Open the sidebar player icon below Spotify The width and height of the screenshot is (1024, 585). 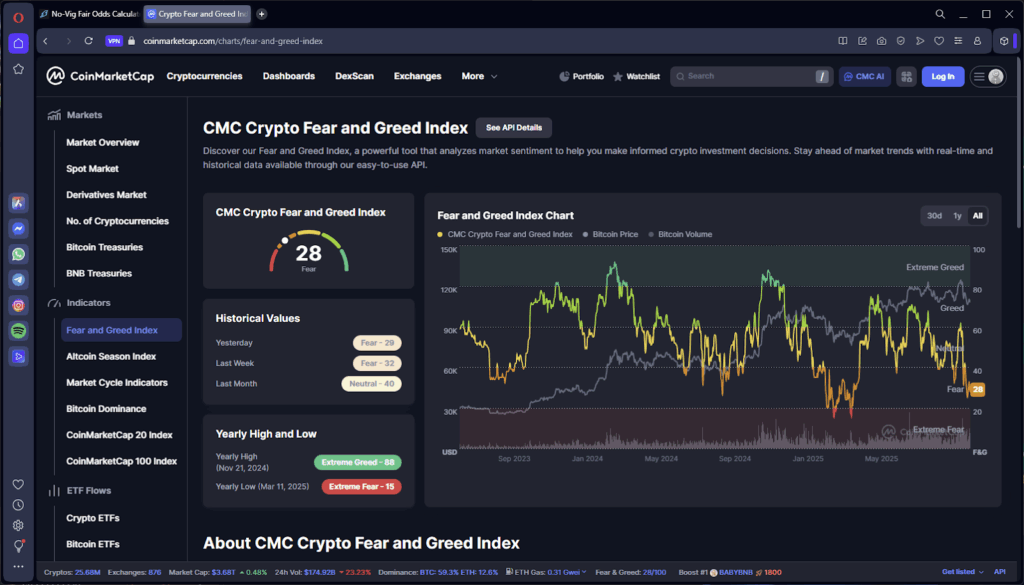pos(18,356)
